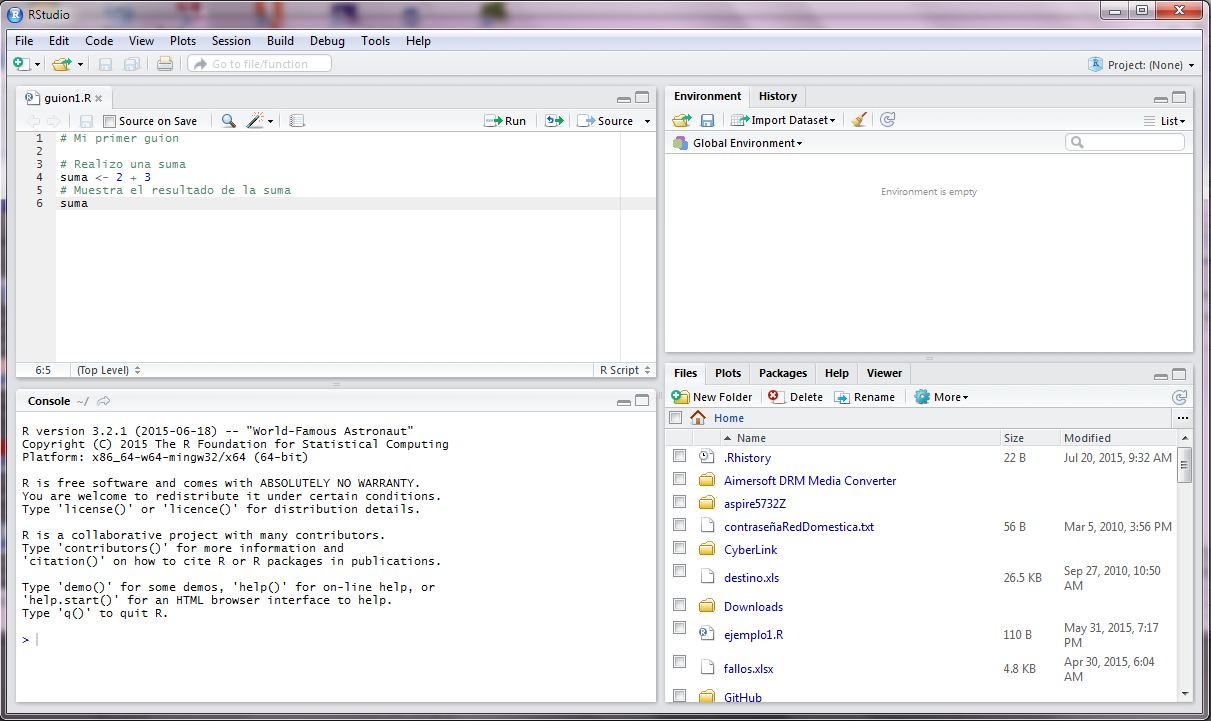Open the (Top Level) scope selector
Viewport: 1211px width, 721px height.
pyautogui.click(x=109, y=370)
